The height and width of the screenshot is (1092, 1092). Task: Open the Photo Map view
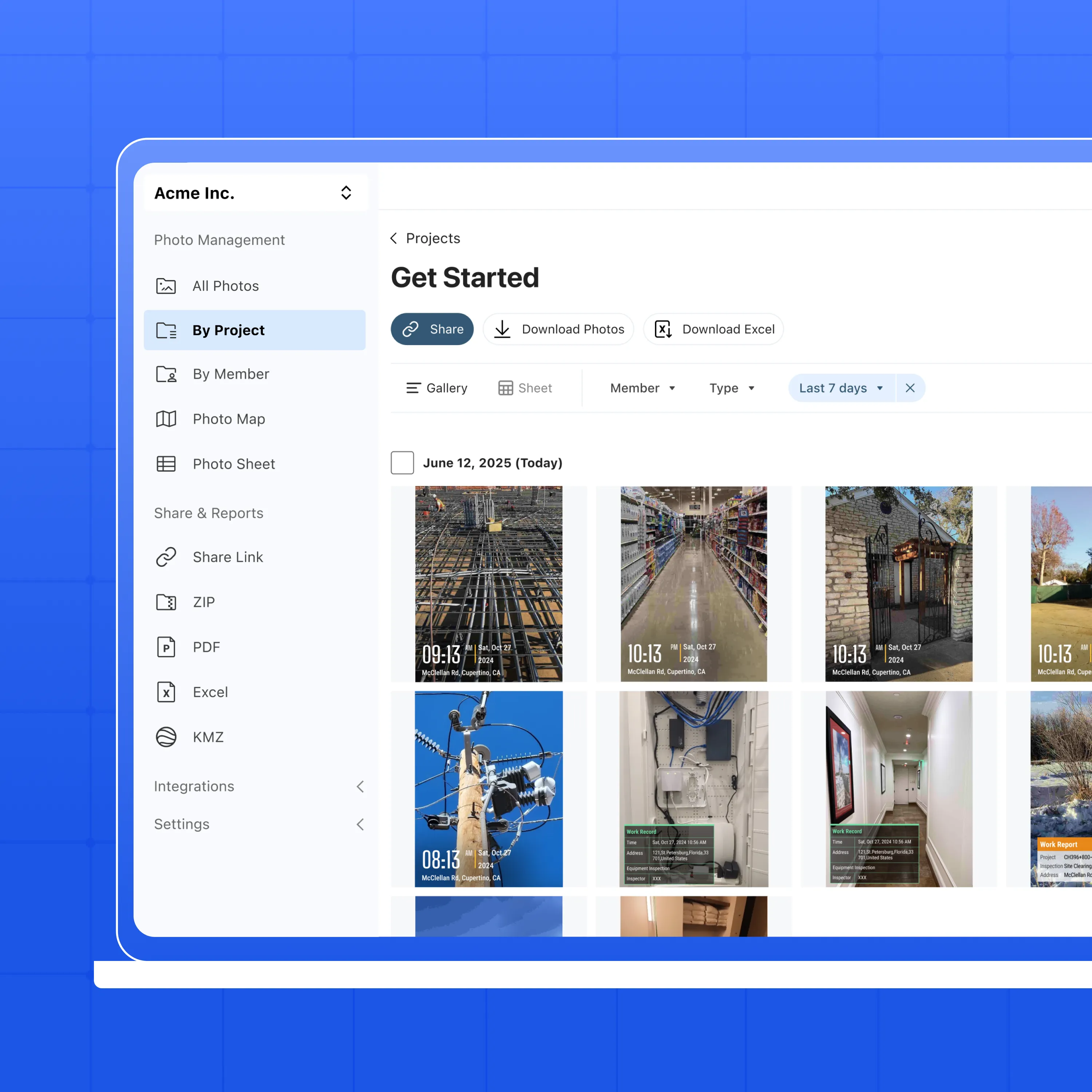click(x=228, y=419)
